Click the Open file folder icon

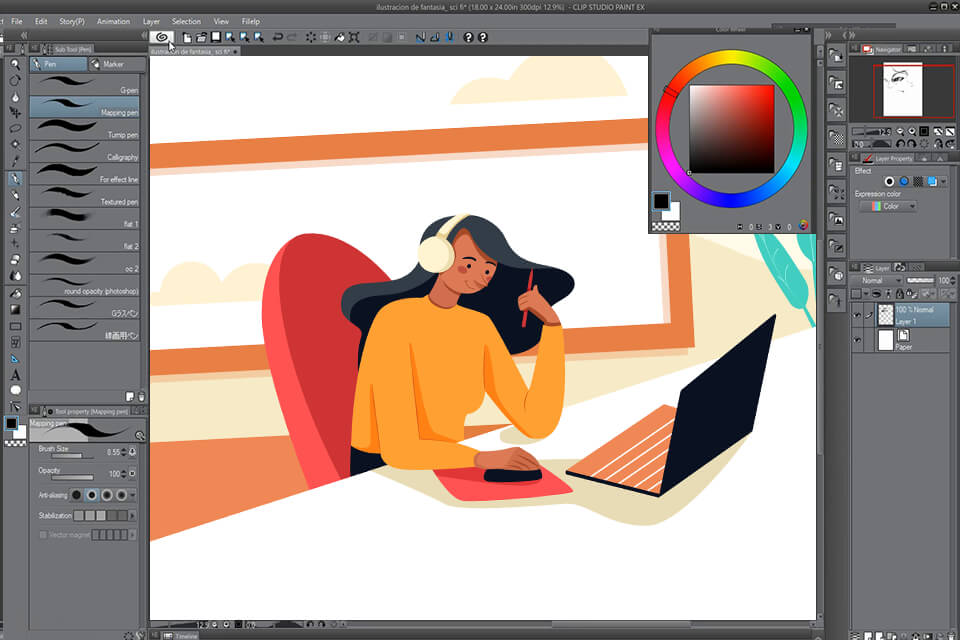[201, 37]
